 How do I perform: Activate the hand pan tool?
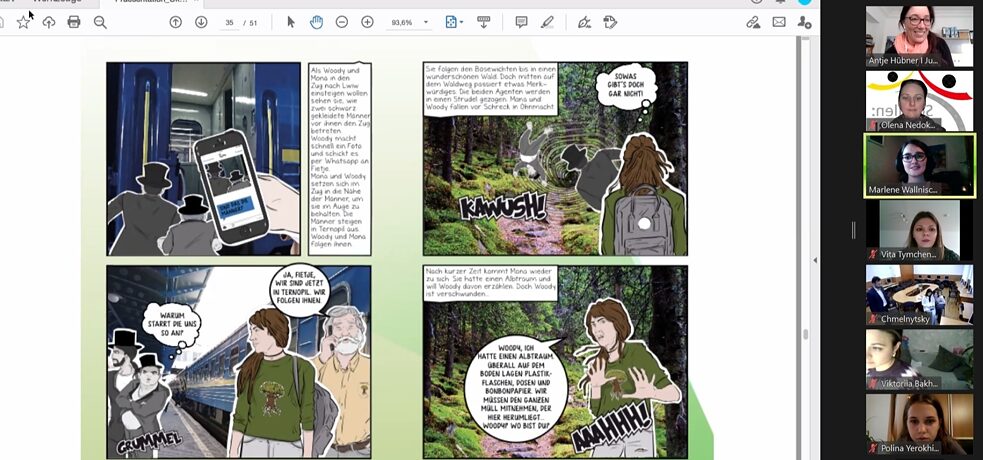(317, 23)
